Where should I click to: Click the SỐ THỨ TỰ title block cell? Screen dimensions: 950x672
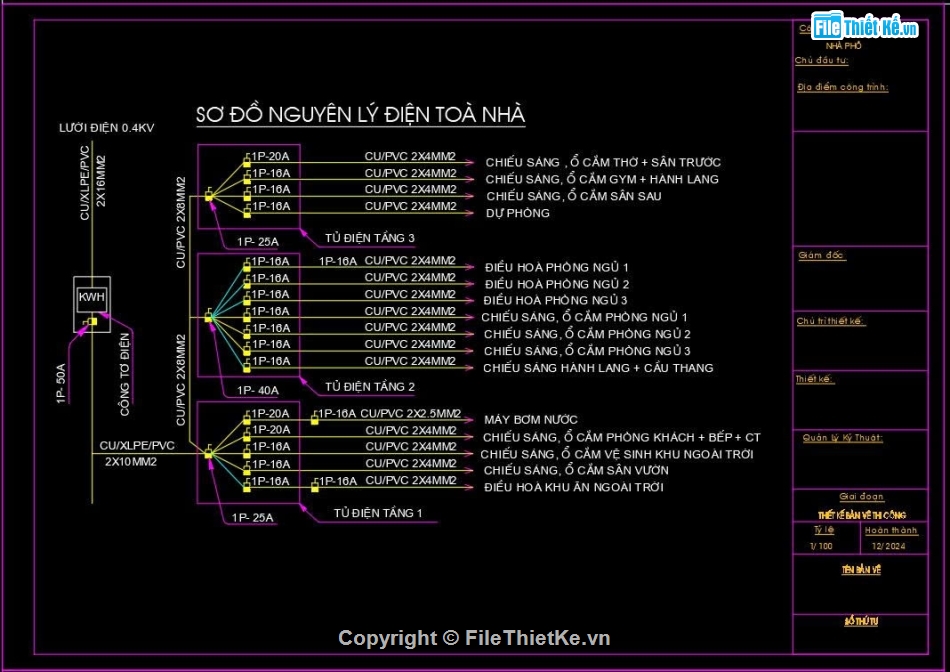pyautogui.click(x=861, y=621)
